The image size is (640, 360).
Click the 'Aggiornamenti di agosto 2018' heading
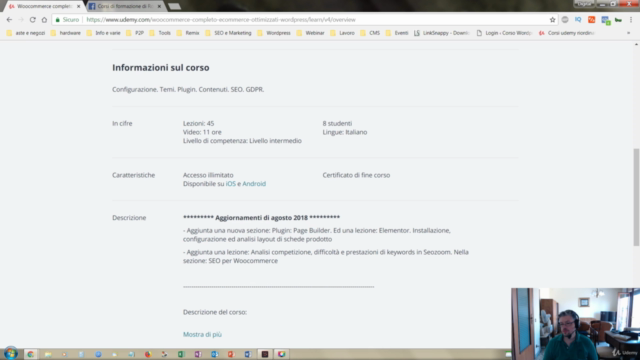(261, 218)
